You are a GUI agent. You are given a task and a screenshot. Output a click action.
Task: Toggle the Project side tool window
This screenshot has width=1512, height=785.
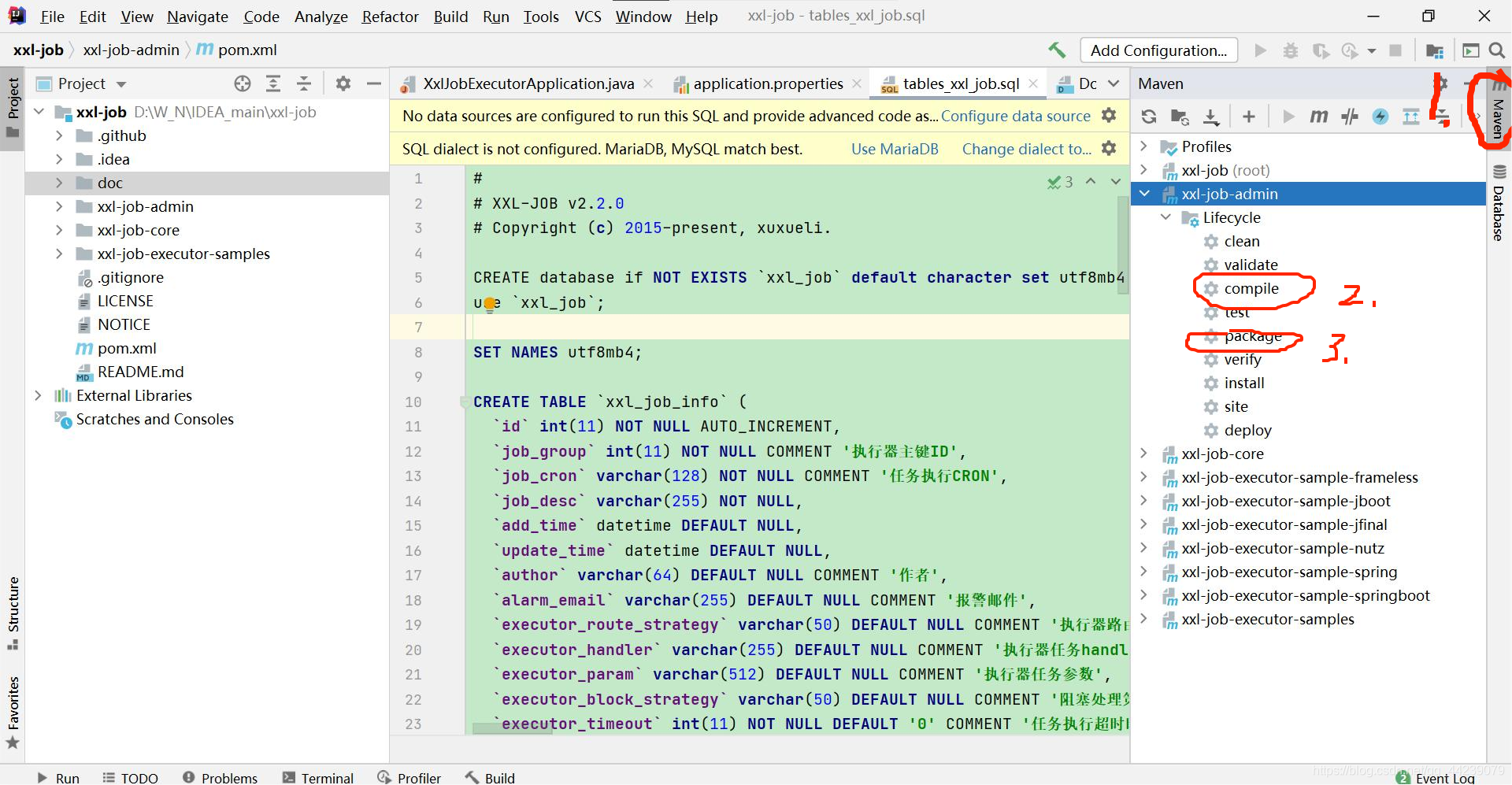(13, 107)
